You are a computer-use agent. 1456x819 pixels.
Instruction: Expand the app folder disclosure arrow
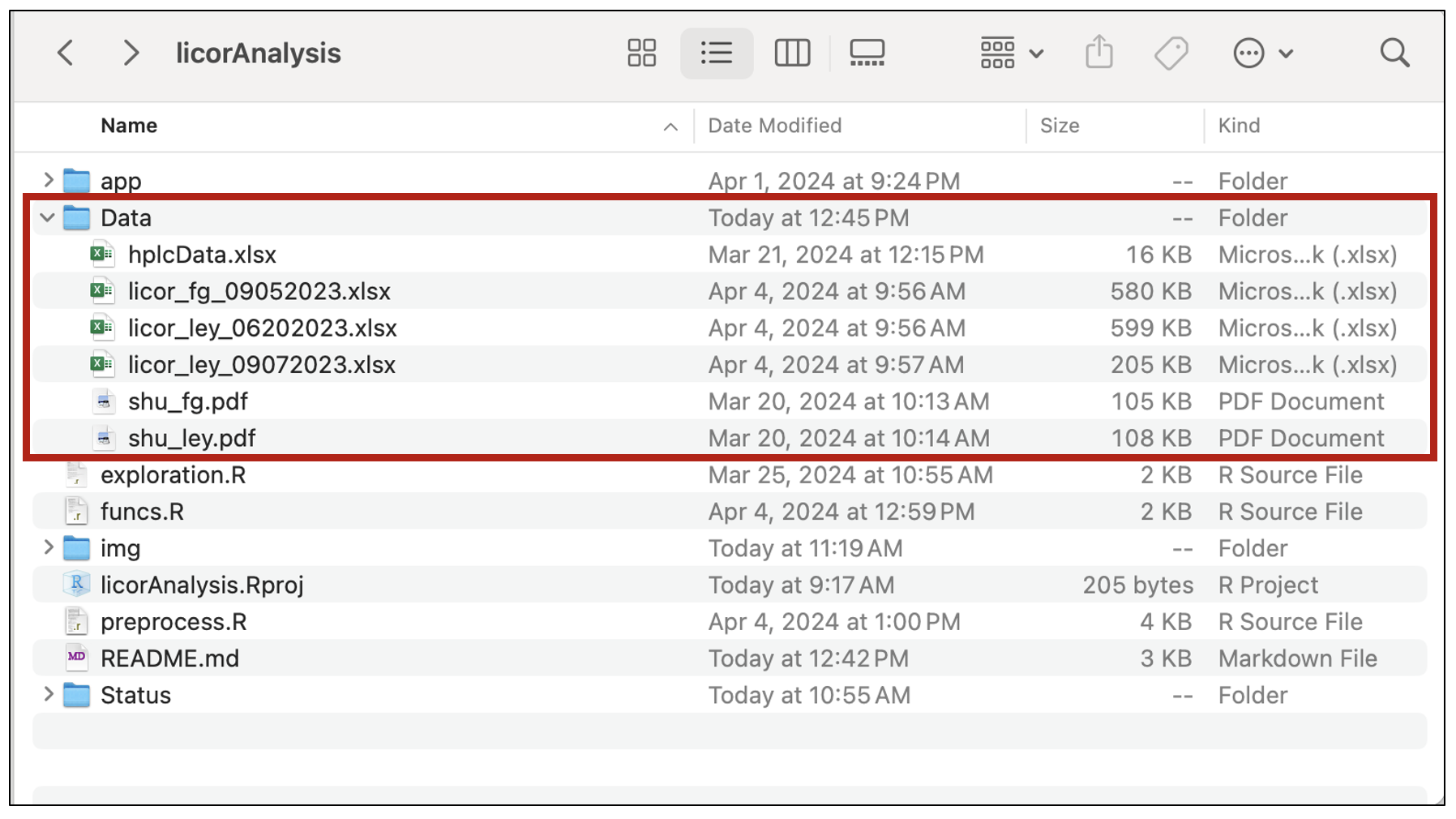click(48, 180)
